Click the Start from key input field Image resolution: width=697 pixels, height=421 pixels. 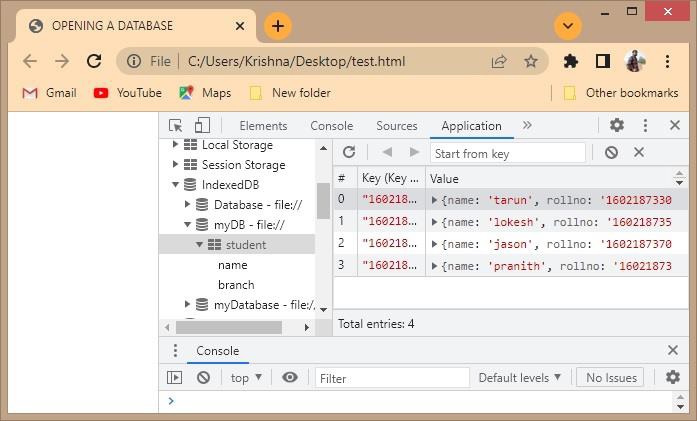coord(507,153)
